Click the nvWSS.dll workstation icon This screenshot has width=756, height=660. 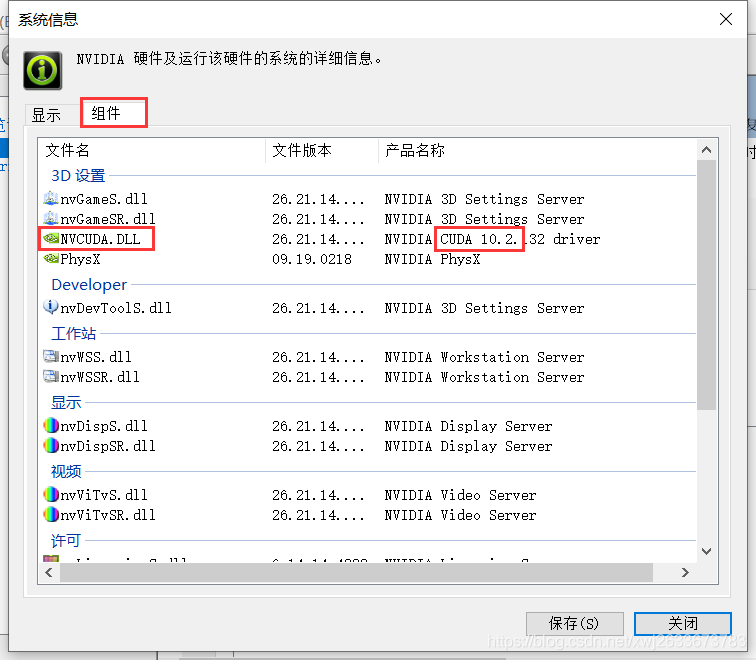(x=51, y=356)
